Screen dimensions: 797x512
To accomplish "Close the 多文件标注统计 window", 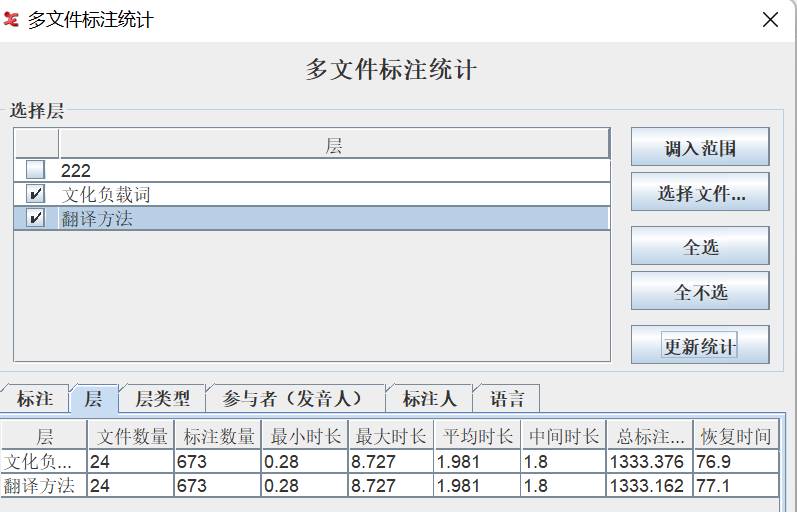I will pyautogui.click(x=770, y=19).
